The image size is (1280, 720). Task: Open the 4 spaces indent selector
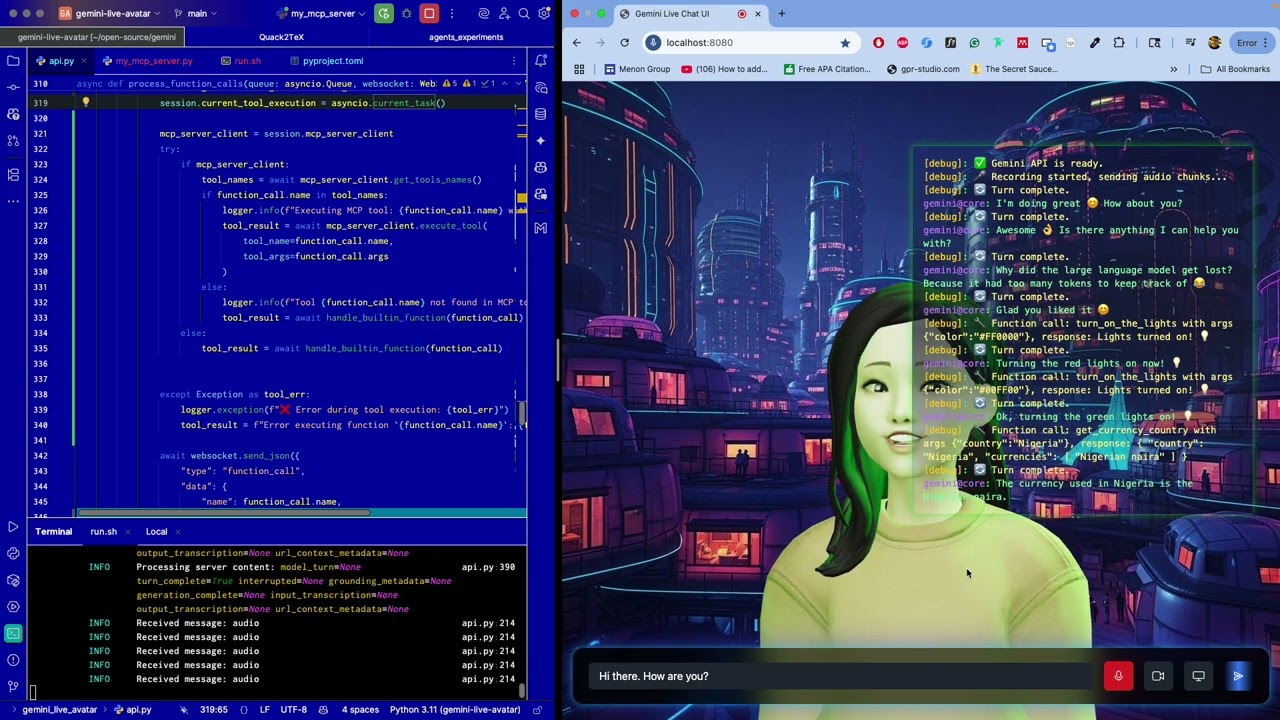tap(360, 710)
